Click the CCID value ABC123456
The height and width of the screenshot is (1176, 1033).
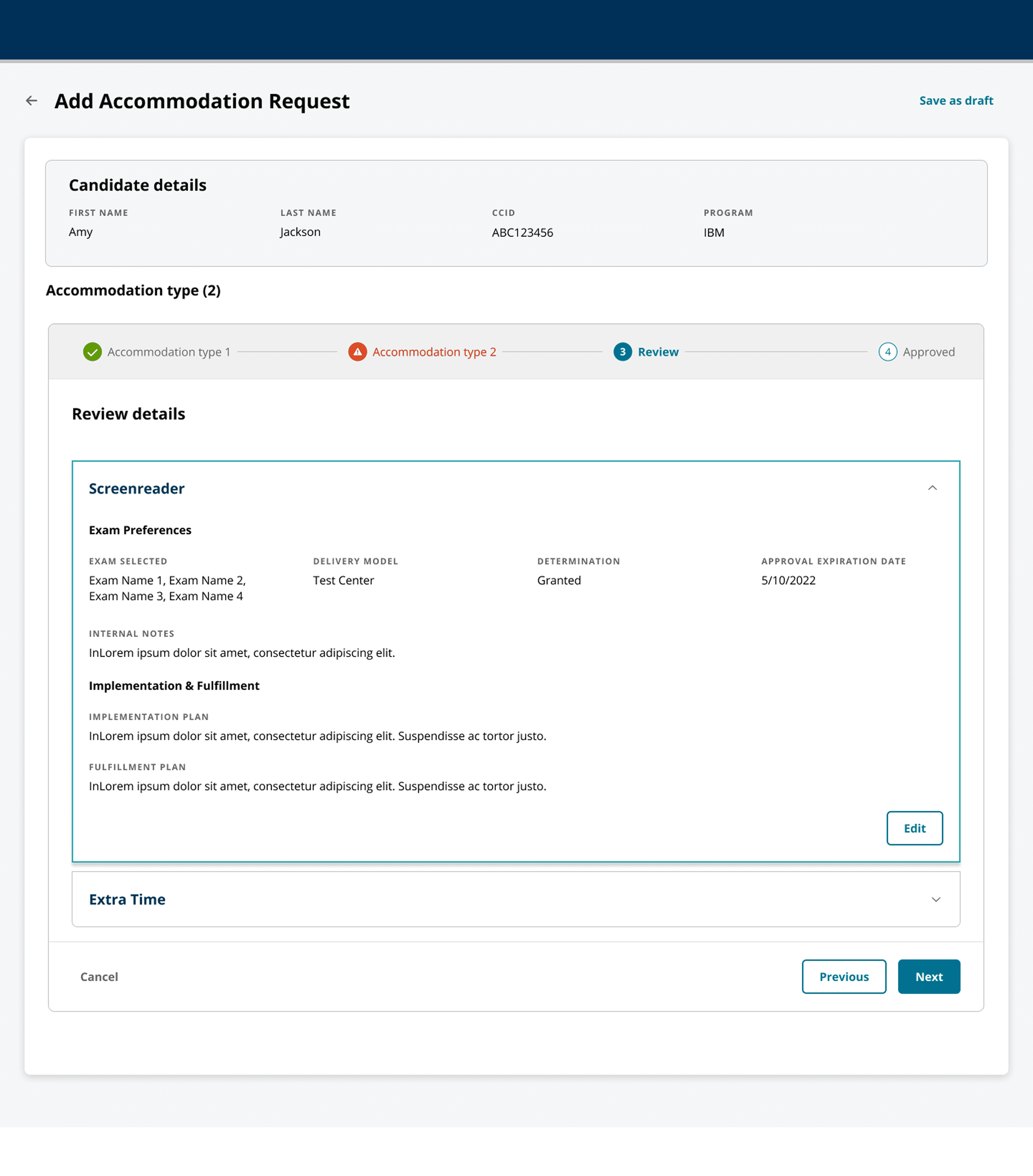(x=522, y=233)
